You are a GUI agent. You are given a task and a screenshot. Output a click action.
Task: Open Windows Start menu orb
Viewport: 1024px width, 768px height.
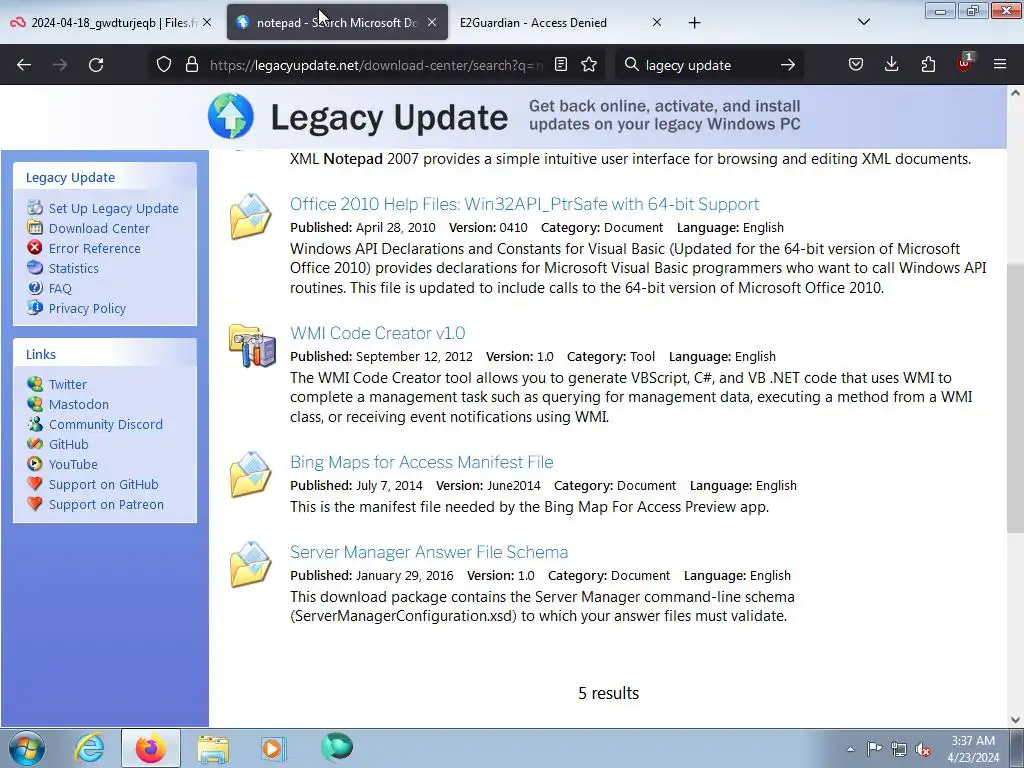coord(27,748)
